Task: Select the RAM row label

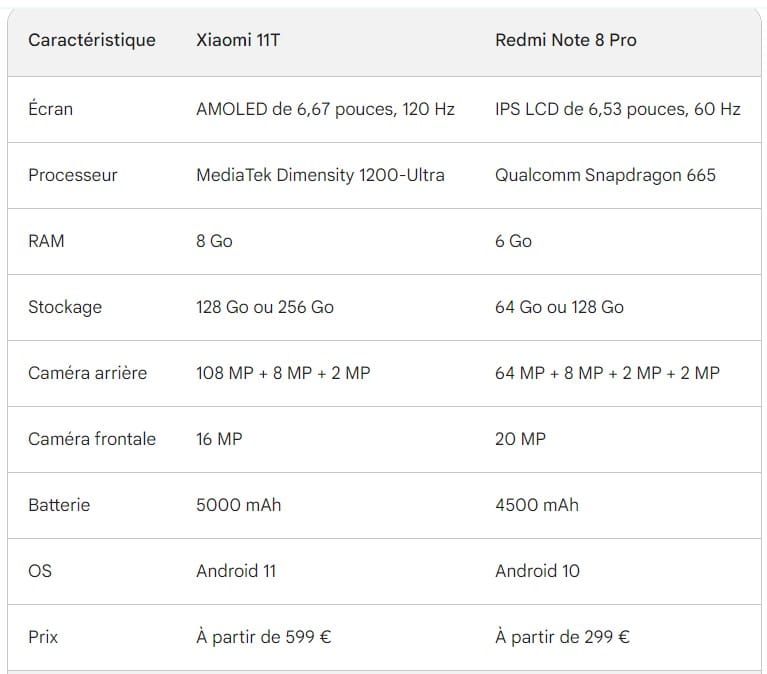Action: pyautogui.click(x=46, y=241)
